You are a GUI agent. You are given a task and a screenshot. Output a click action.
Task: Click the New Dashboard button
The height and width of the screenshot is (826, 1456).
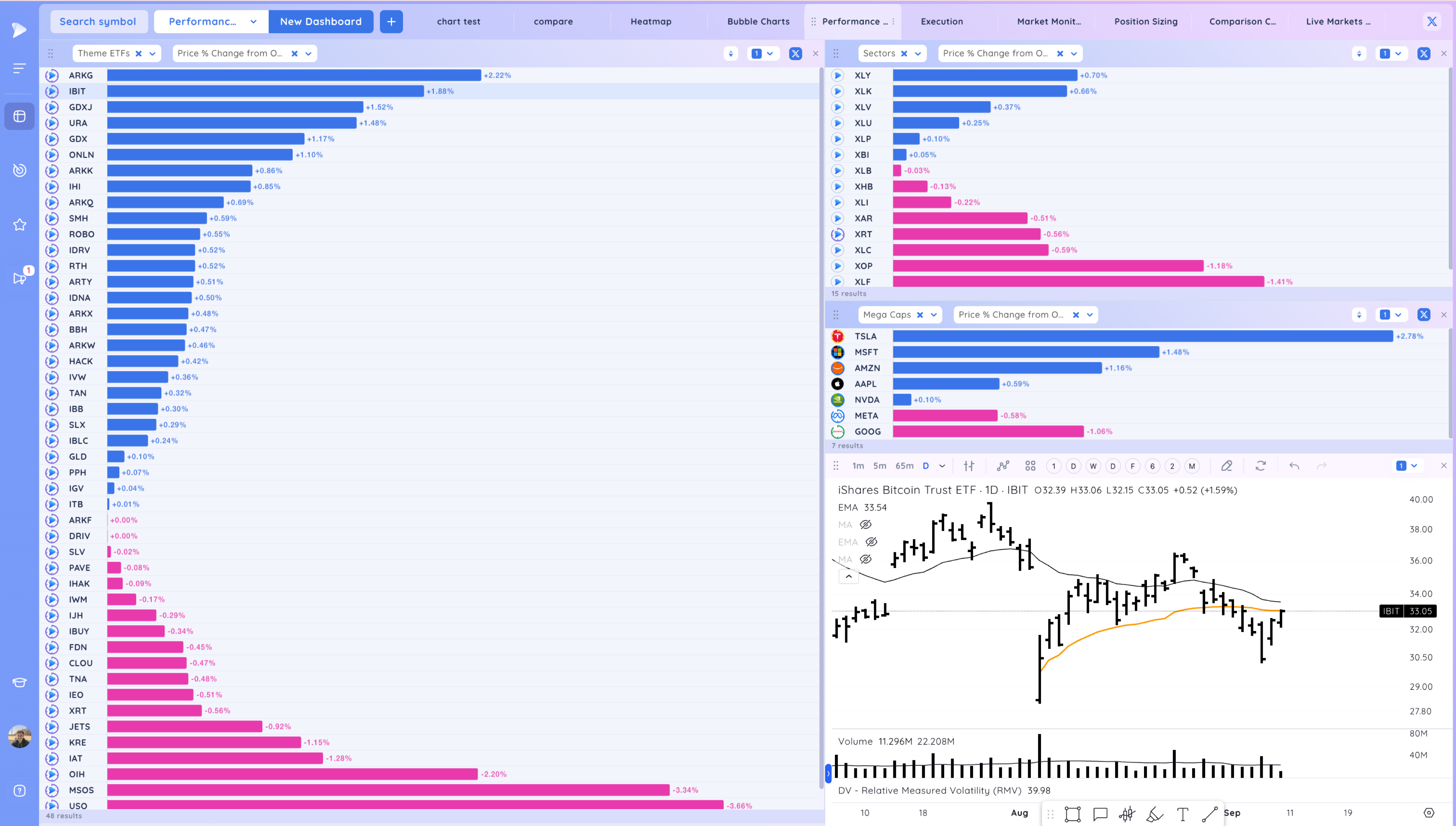[321, 21]
